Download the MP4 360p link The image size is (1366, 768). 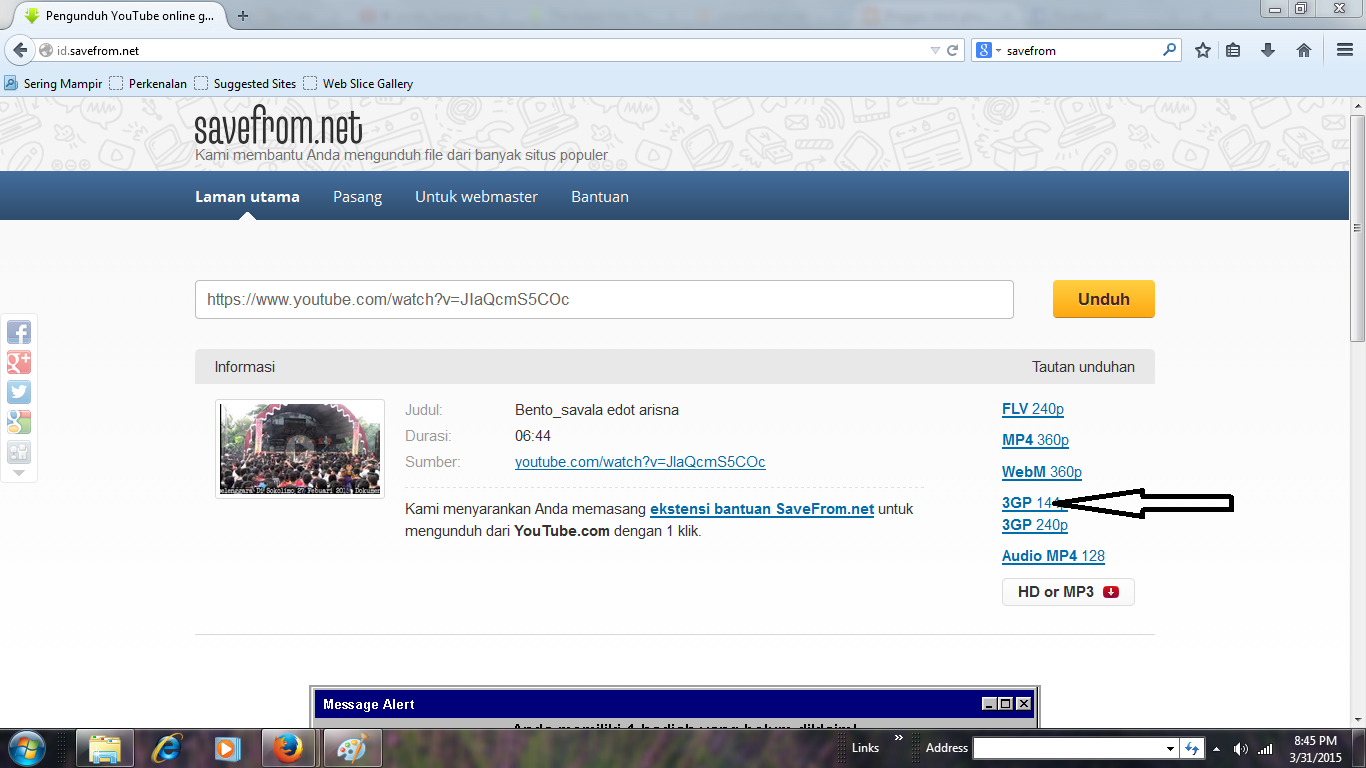[x=1036, y=440]
